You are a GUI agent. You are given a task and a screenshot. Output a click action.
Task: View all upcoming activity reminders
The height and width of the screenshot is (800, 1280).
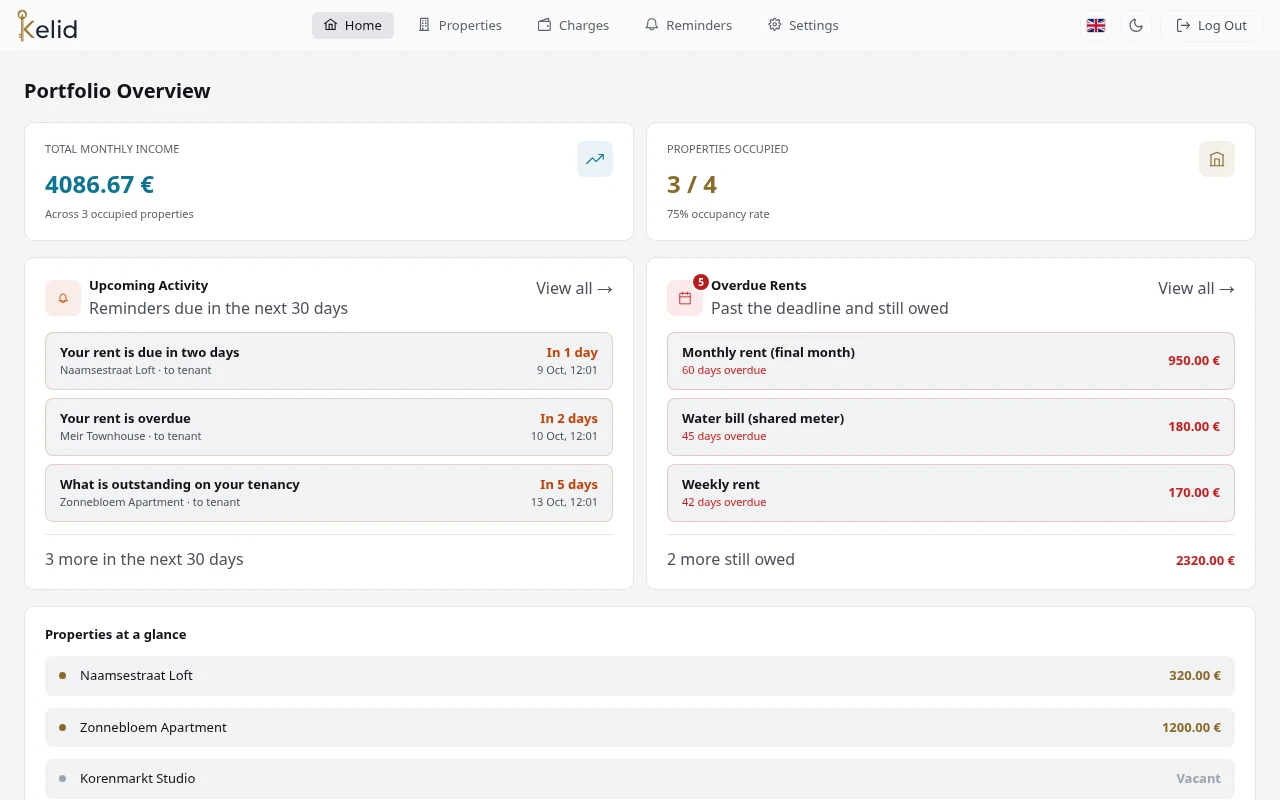click(x=574, y=288)
